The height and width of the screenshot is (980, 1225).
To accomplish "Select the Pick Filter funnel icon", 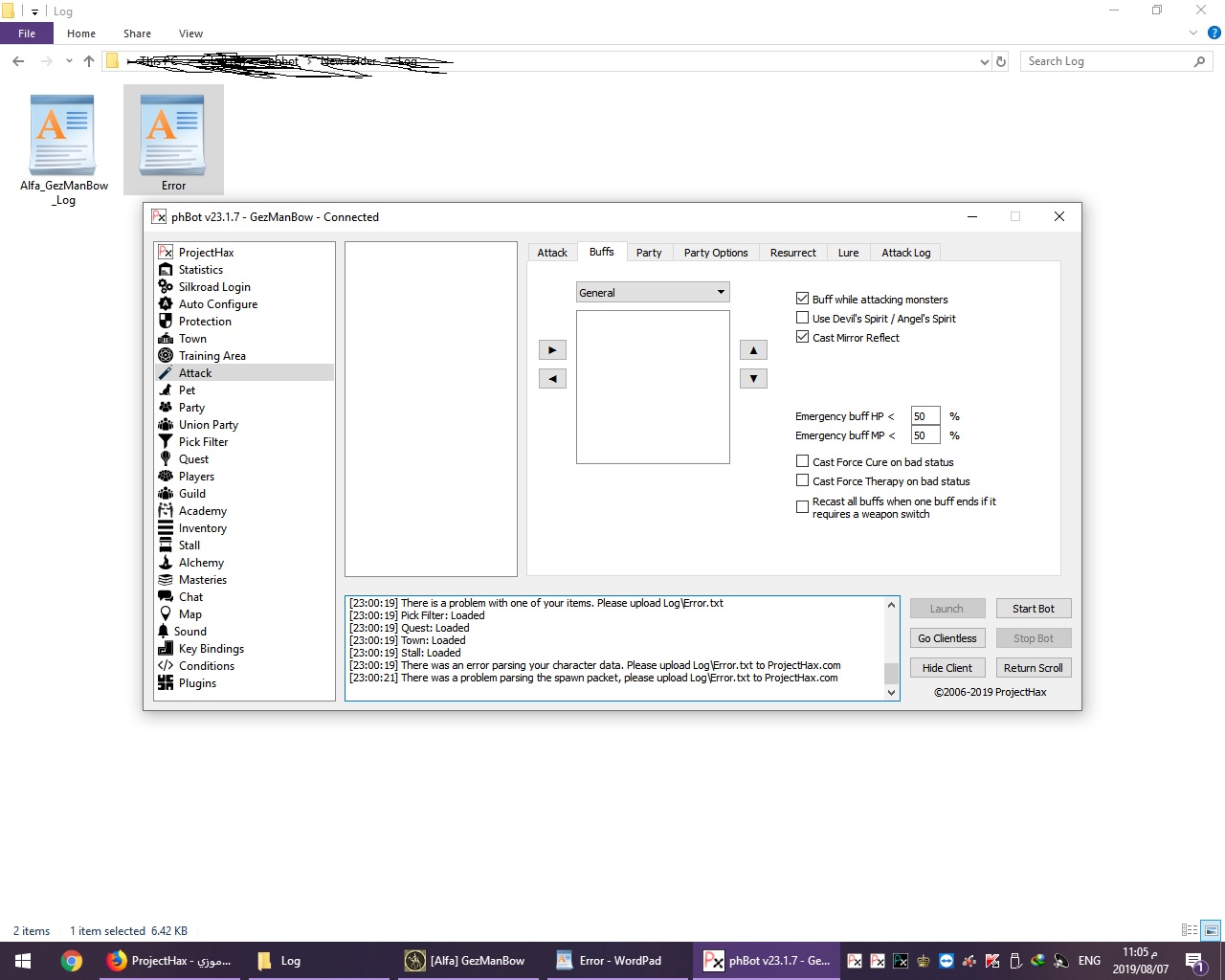I will [166, 442].
